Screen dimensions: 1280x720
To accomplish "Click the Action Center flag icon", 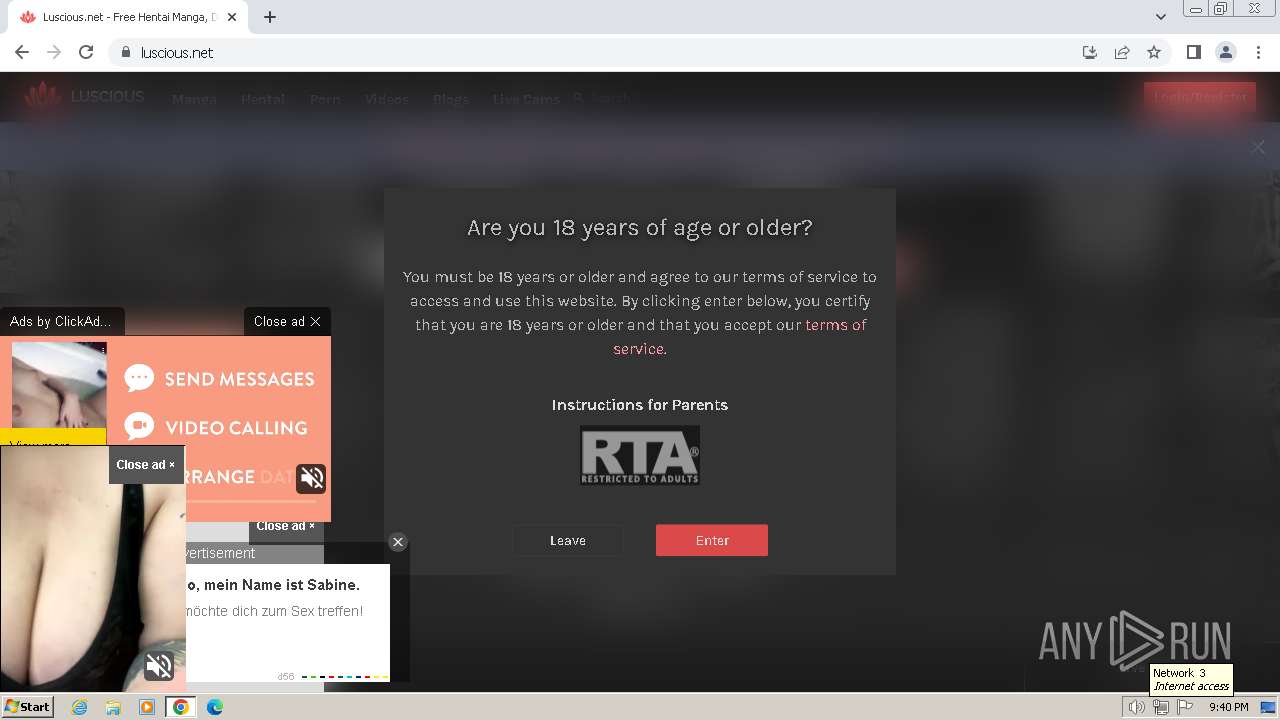I will click(1185, 707).
